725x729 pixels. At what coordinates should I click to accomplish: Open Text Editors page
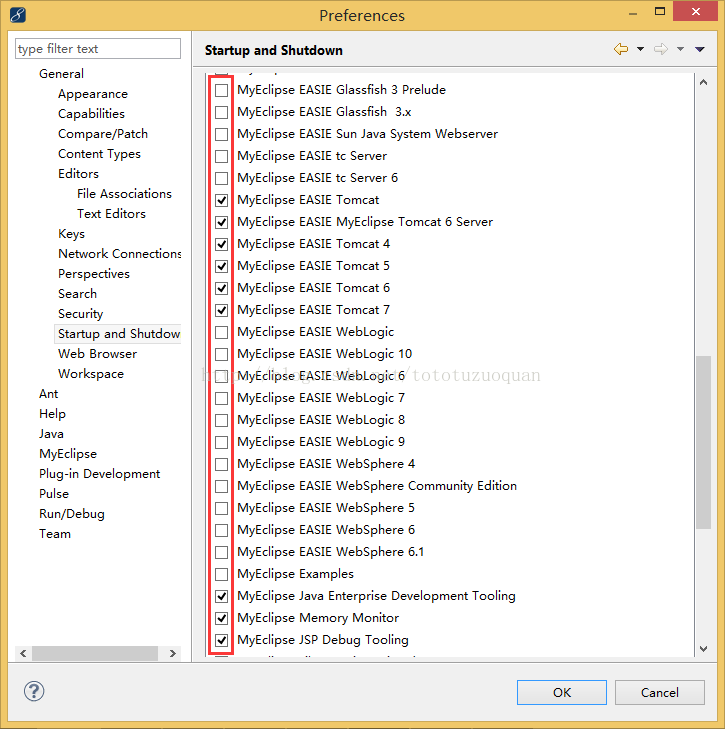111,214
